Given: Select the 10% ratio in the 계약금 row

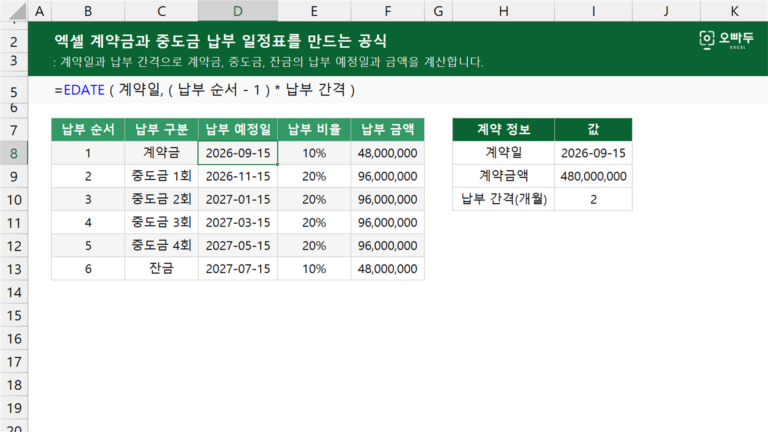Looking at the screenshot, I should point(314,153).
